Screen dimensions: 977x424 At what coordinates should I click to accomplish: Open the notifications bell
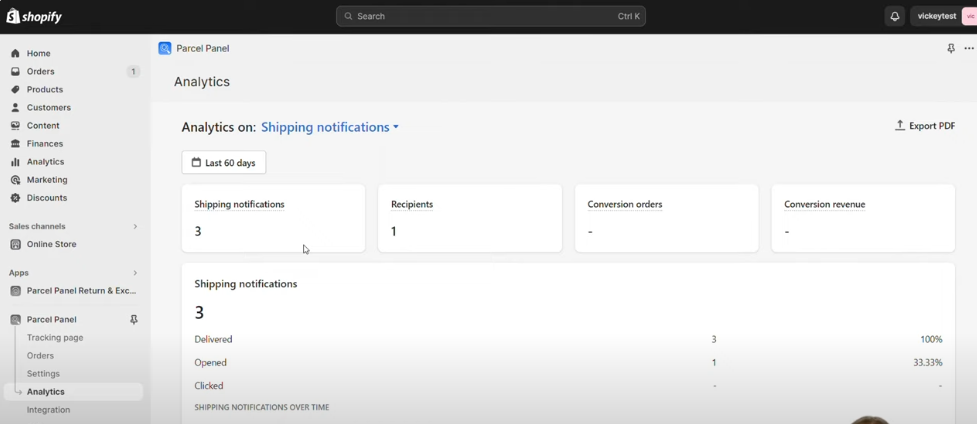point(895,16)
